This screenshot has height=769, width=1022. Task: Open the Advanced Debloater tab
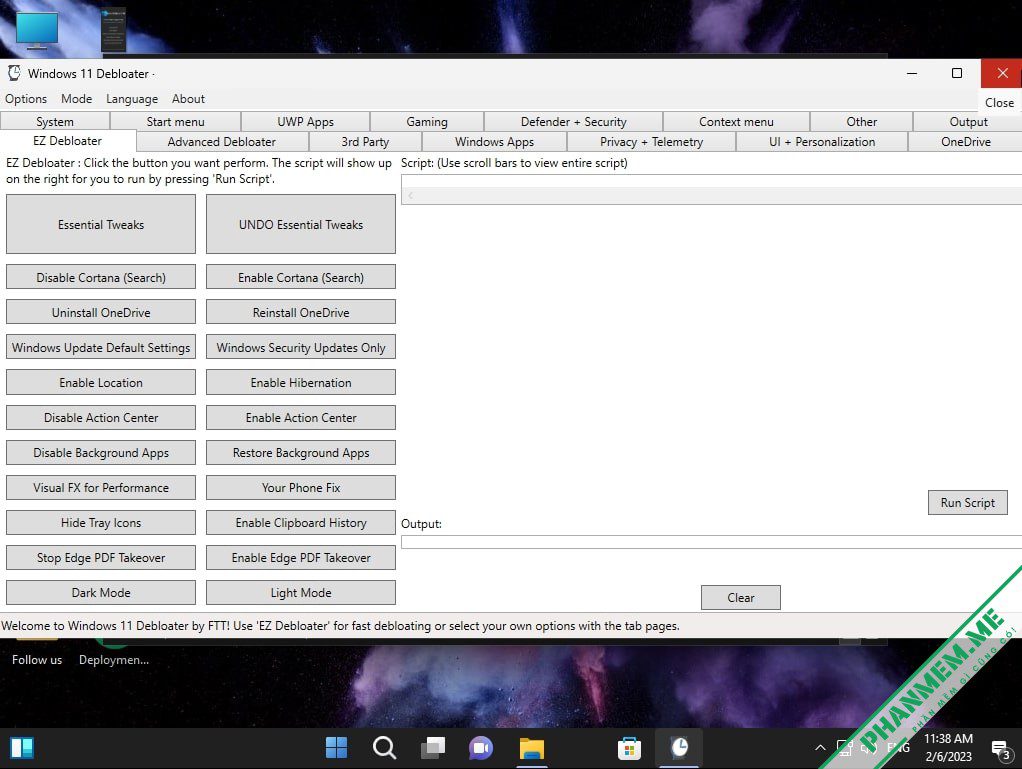[222, 141]
